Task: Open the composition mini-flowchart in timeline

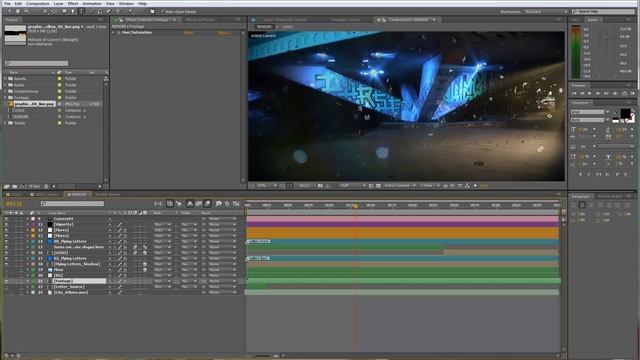Action: click(x=158, y=203)
